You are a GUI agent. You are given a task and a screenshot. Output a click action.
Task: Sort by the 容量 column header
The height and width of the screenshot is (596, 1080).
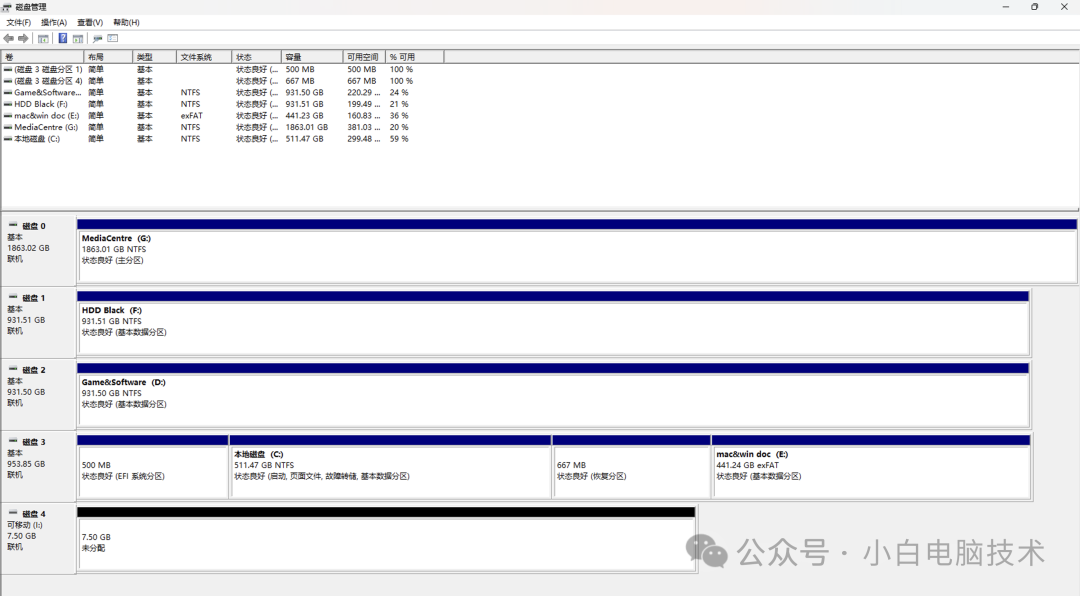312,57
